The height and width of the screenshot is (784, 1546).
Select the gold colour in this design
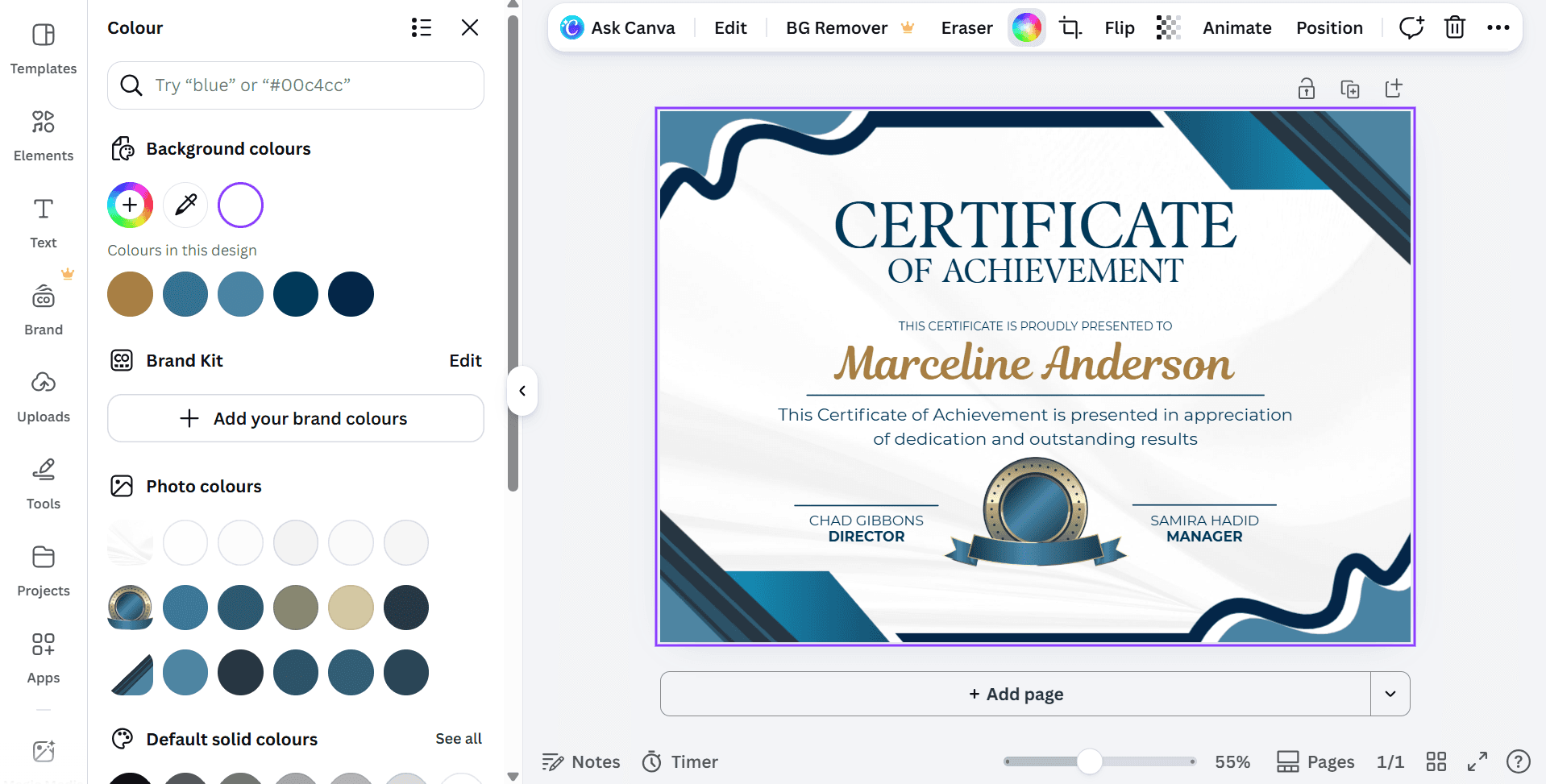coord(130,294)
